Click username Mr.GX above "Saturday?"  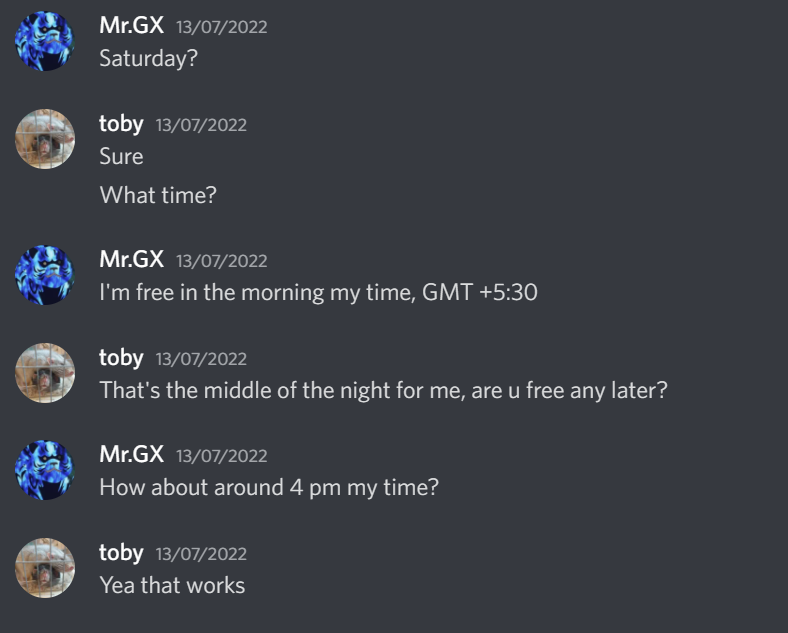coord(132,25)
